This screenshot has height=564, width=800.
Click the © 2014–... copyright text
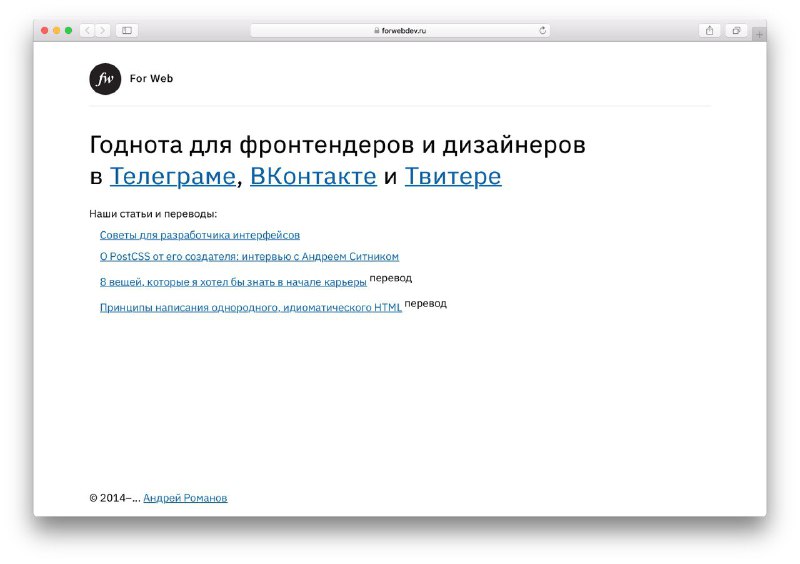115,498
